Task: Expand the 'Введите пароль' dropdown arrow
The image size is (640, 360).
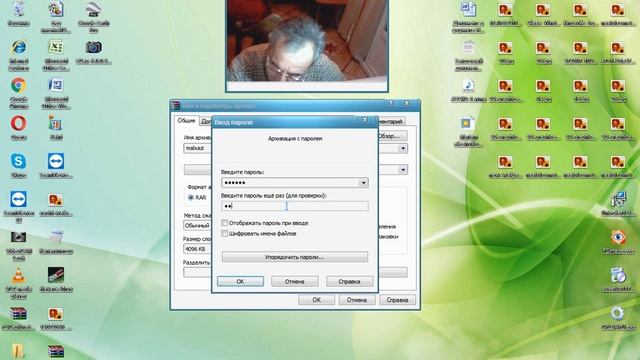Action: (x=363, y=183)
